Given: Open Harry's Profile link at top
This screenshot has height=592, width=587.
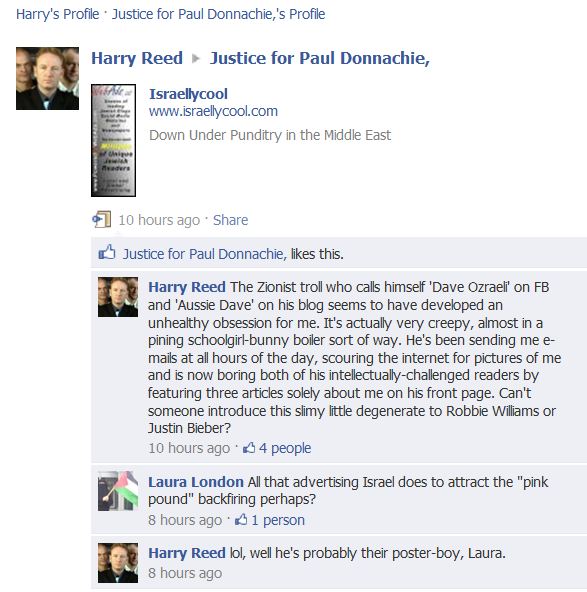Looking at the screenshot, I should [x=57, y=14].
